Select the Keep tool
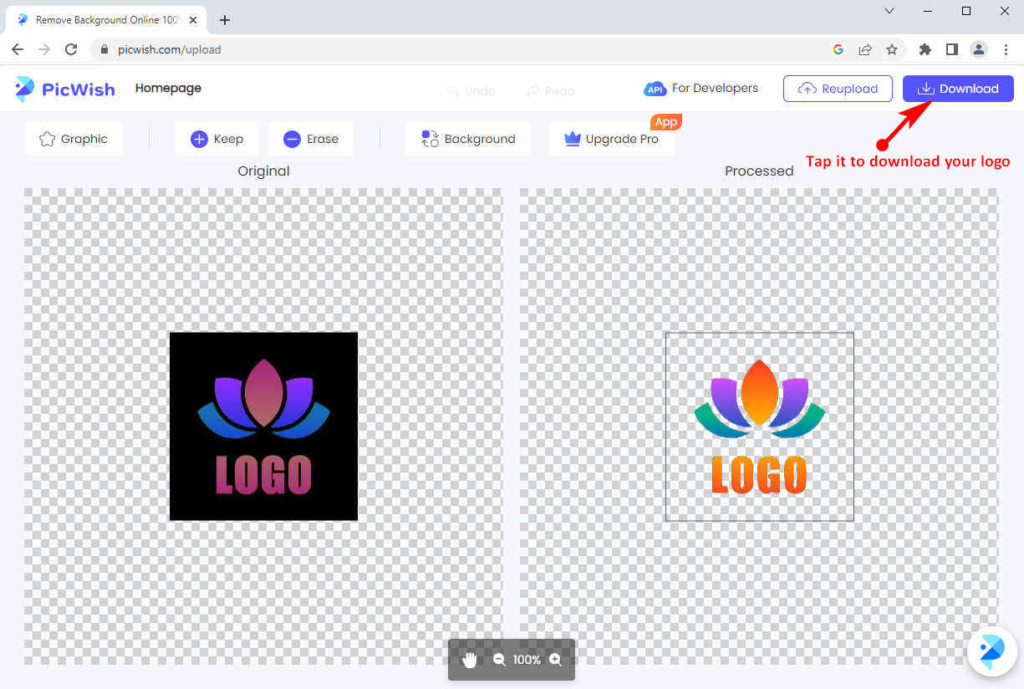Screen dimensions: 1024x689 (216, 139)
